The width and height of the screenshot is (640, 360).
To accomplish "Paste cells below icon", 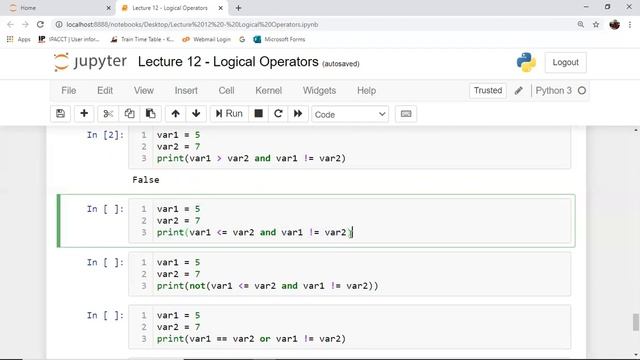I will coord(151,114).
